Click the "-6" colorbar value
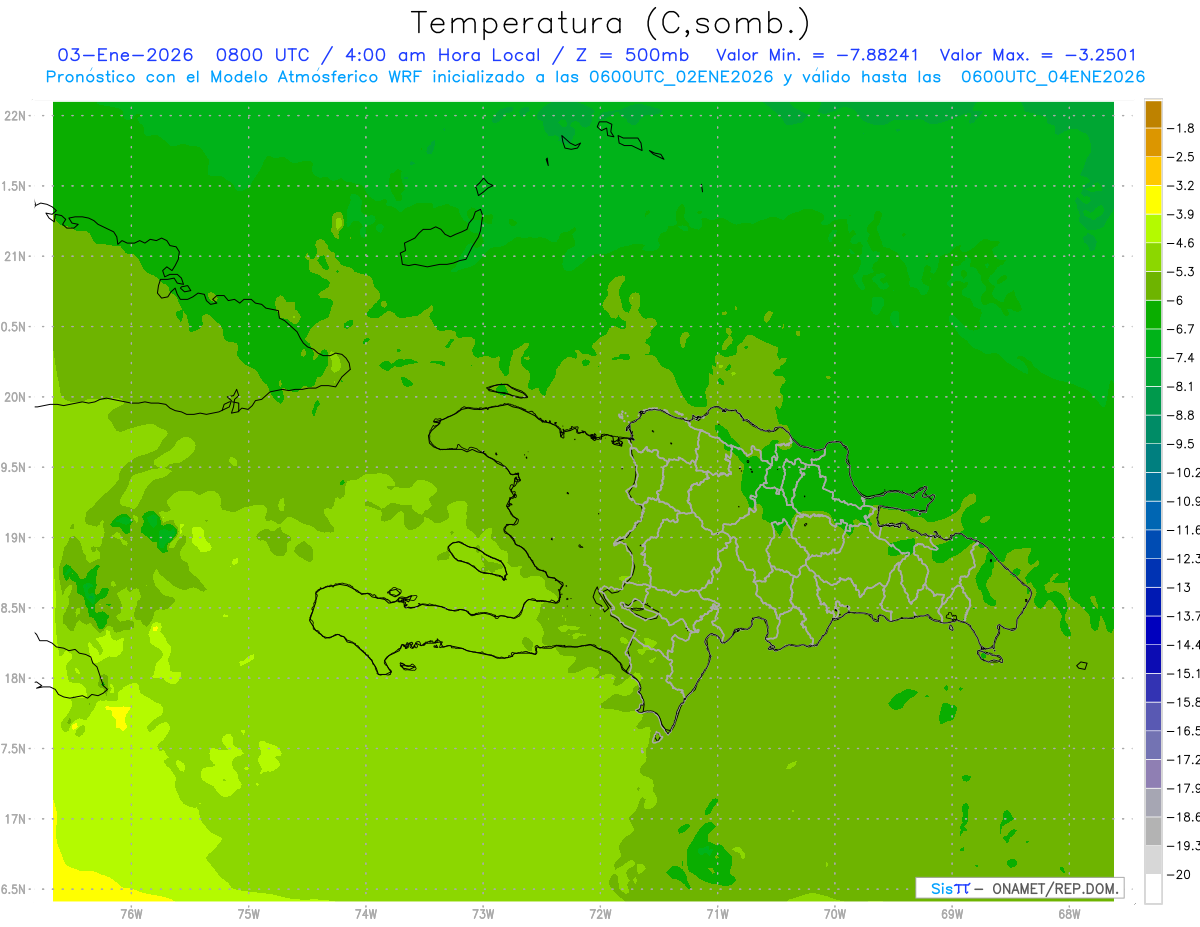Image resolution: width=1200 pixels, height=927 pixels. [1178, 301]
